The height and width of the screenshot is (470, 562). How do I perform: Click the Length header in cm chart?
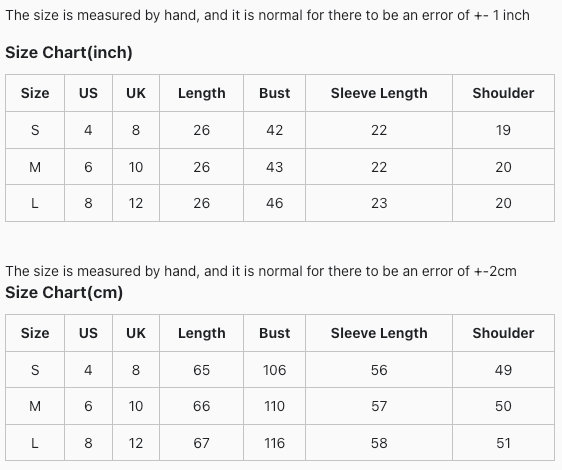point(201,333)
